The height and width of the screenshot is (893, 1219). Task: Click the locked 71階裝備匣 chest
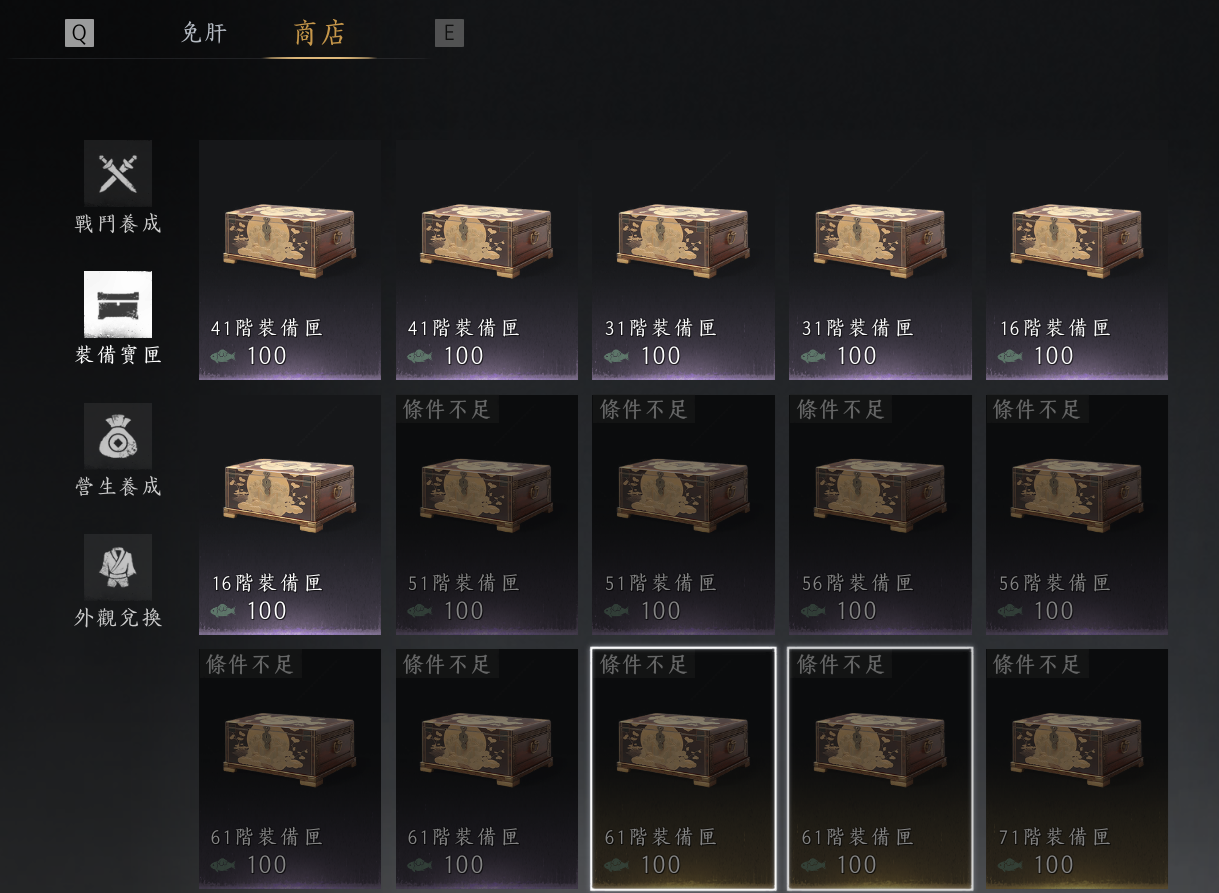[1077, 769]
